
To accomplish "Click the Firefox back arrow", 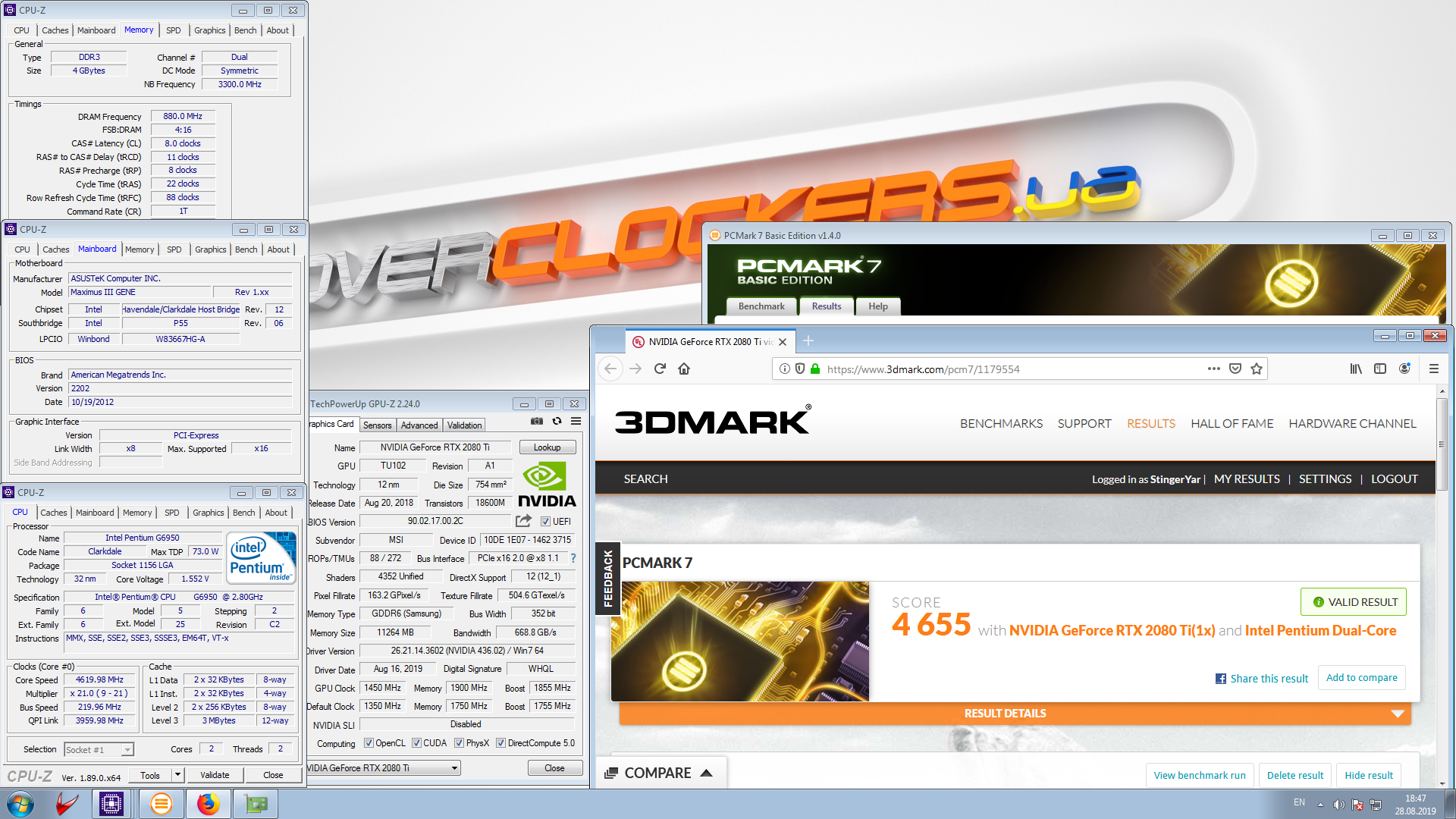I will (x=610, y=369).
